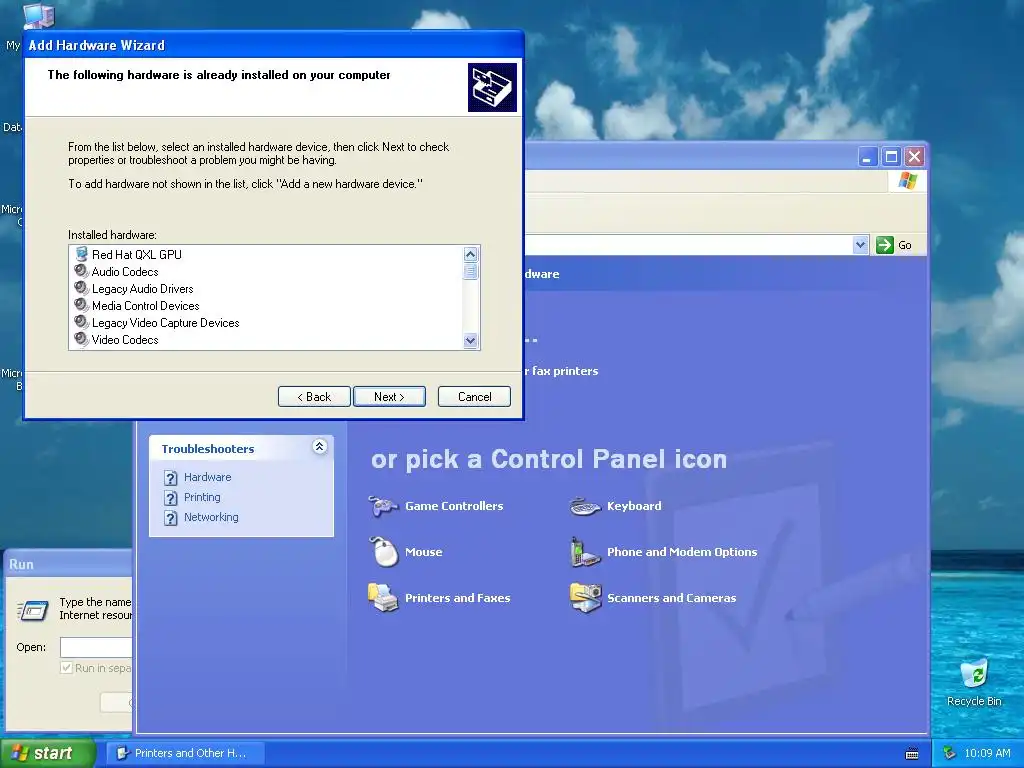The height and width of the screenshot is (768, 1024).
Task: Open Scanners and Cameras icon
Action: [x=585, y=598]
